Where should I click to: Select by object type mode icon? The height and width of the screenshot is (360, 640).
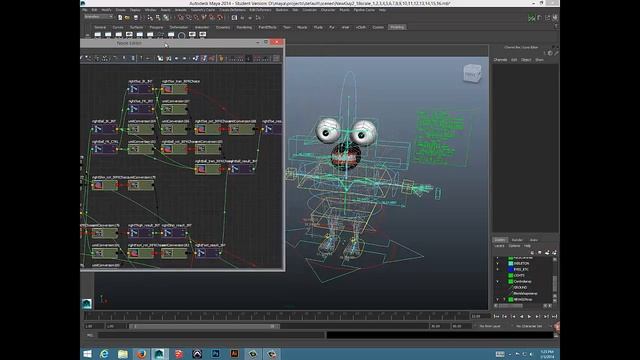click(x=158, y=18)
